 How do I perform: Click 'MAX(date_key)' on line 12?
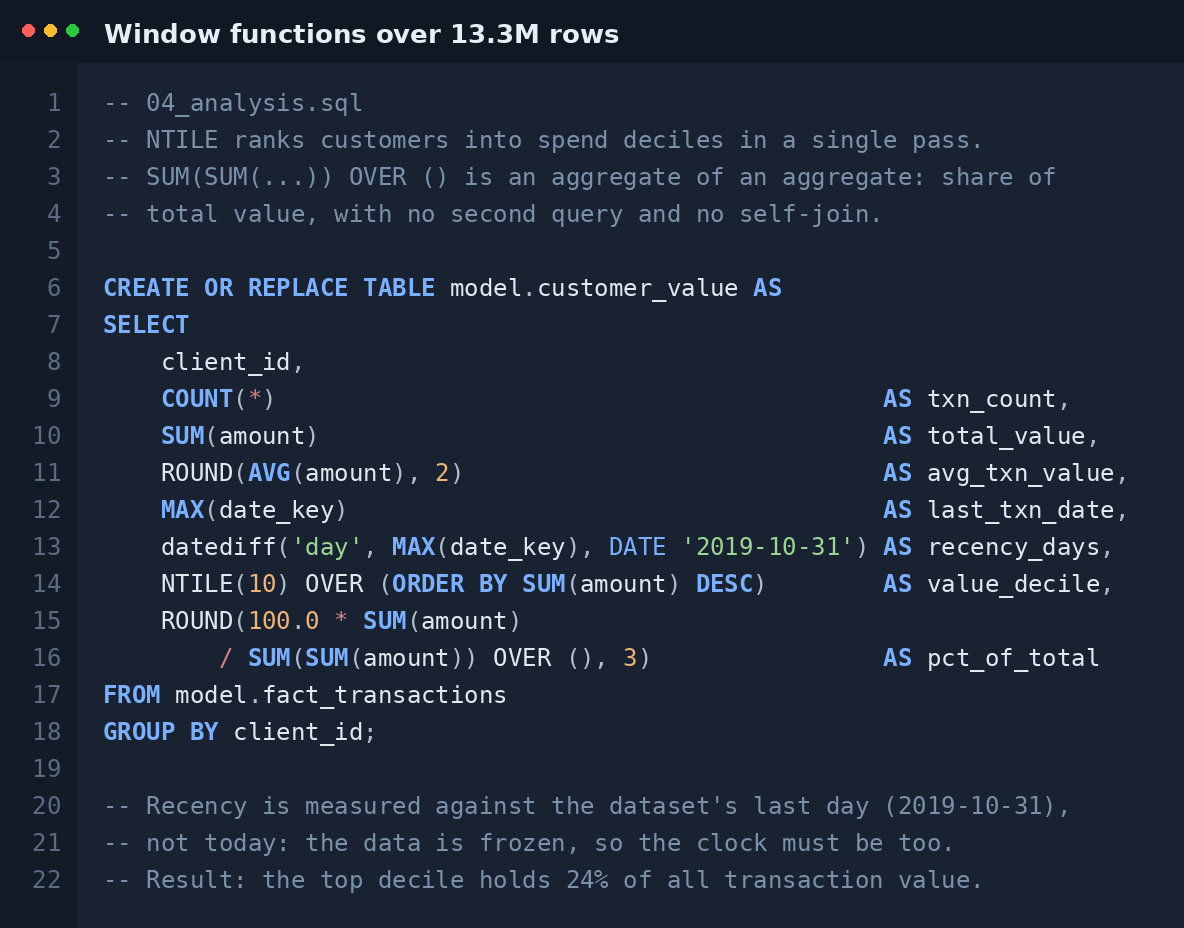[x=254, y=510]
